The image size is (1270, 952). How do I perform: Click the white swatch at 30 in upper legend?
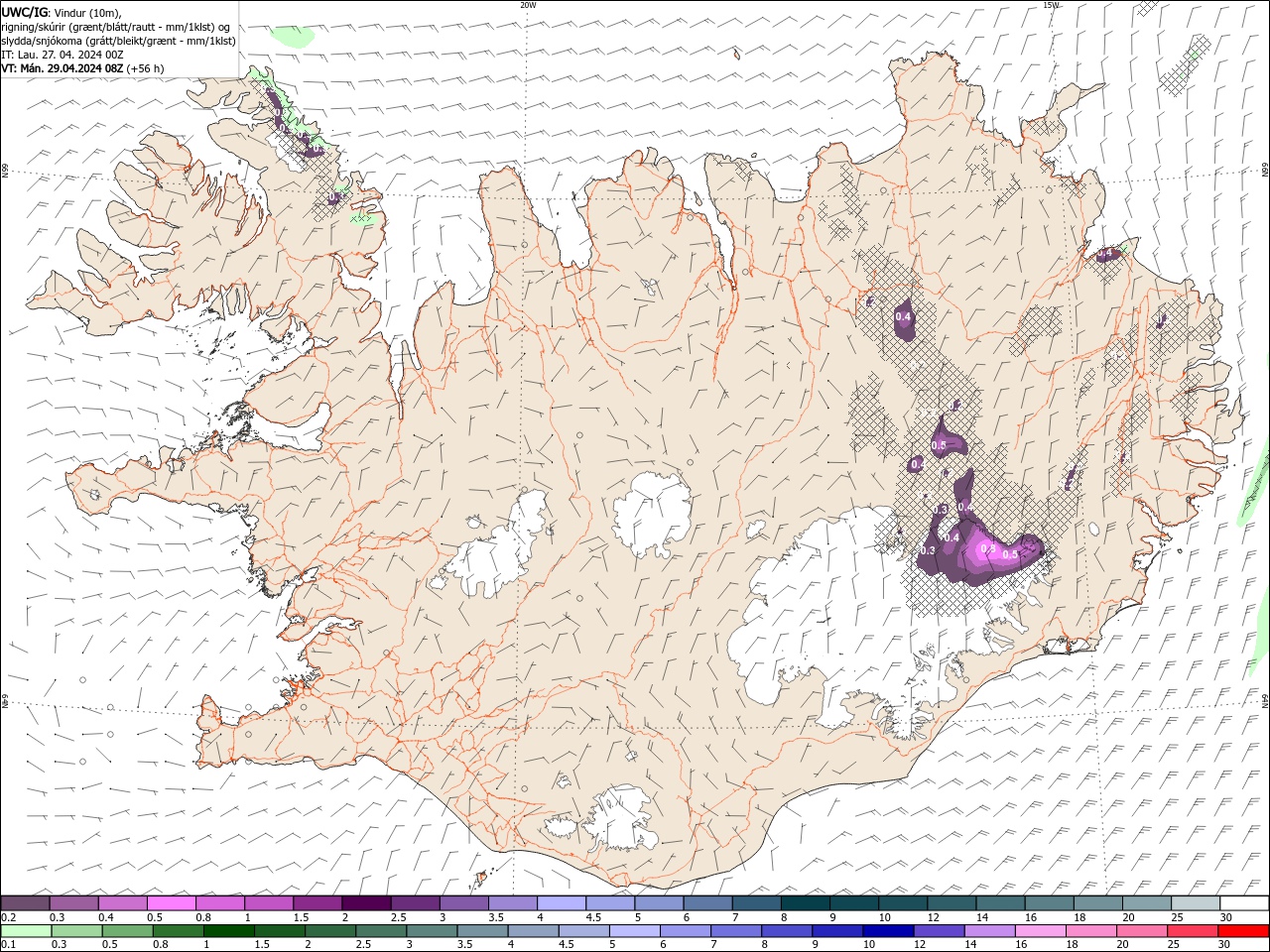pyautogui.click(x=1243, y=903)
